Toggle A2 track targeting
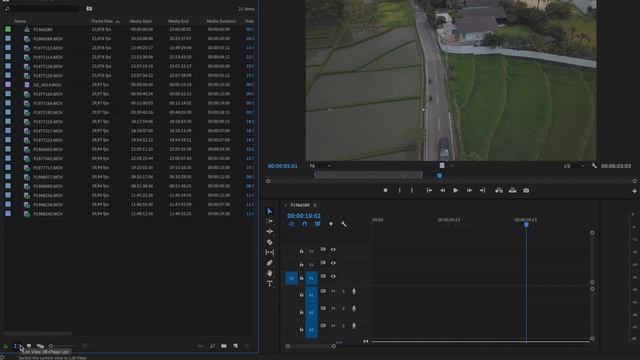The width and height of the screenshot is (640, 360). click(x=311, y=312)
